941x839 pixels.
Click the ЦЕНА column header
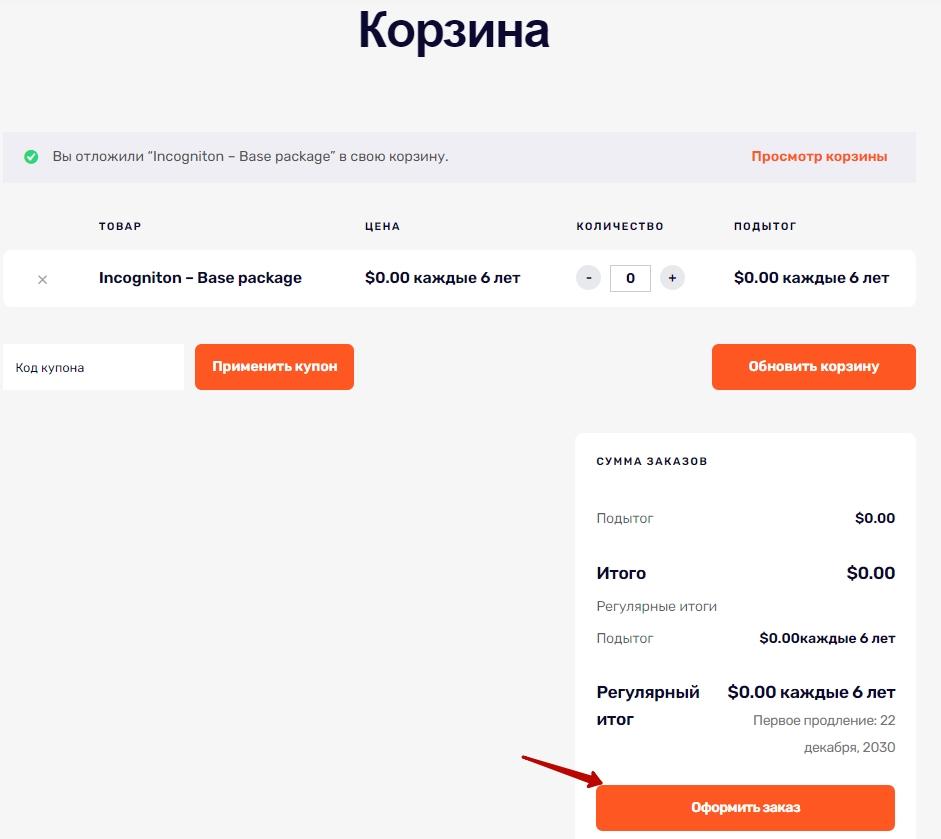point(382,226)
